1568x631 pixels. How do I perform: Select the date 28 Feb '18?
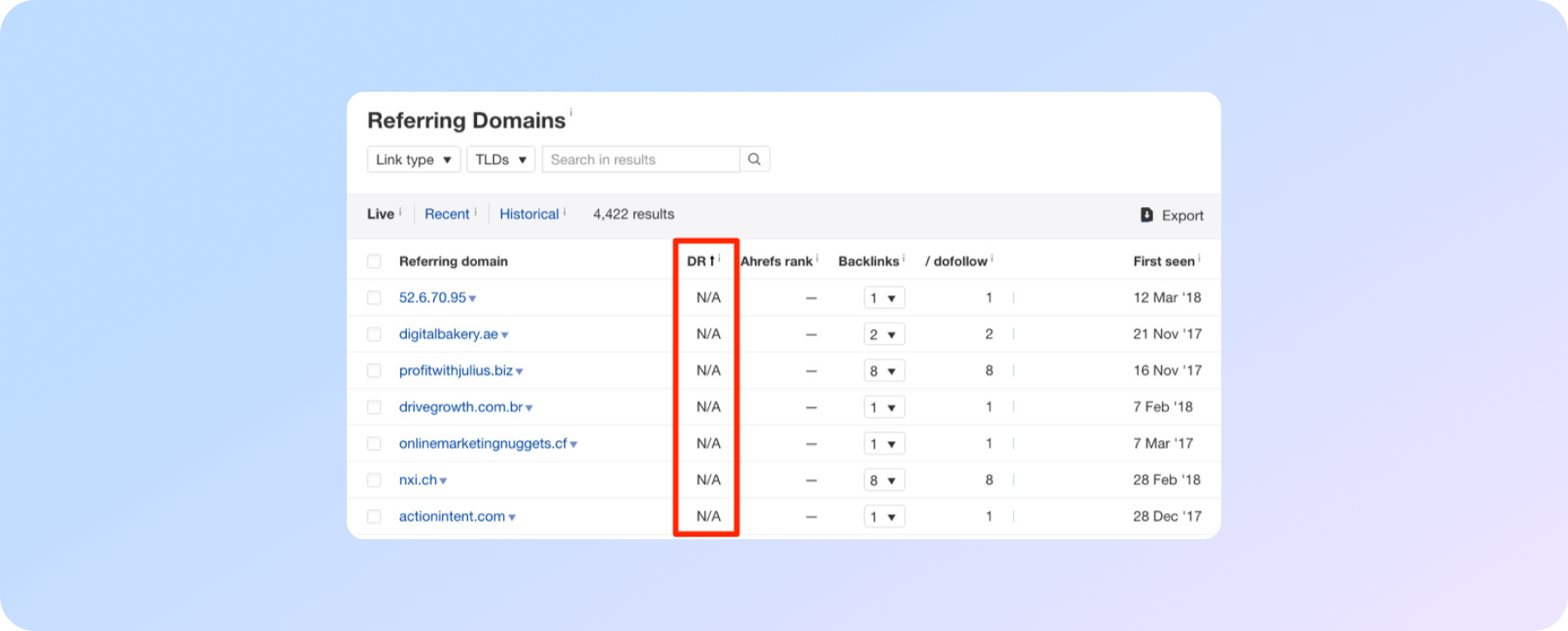1167,480
